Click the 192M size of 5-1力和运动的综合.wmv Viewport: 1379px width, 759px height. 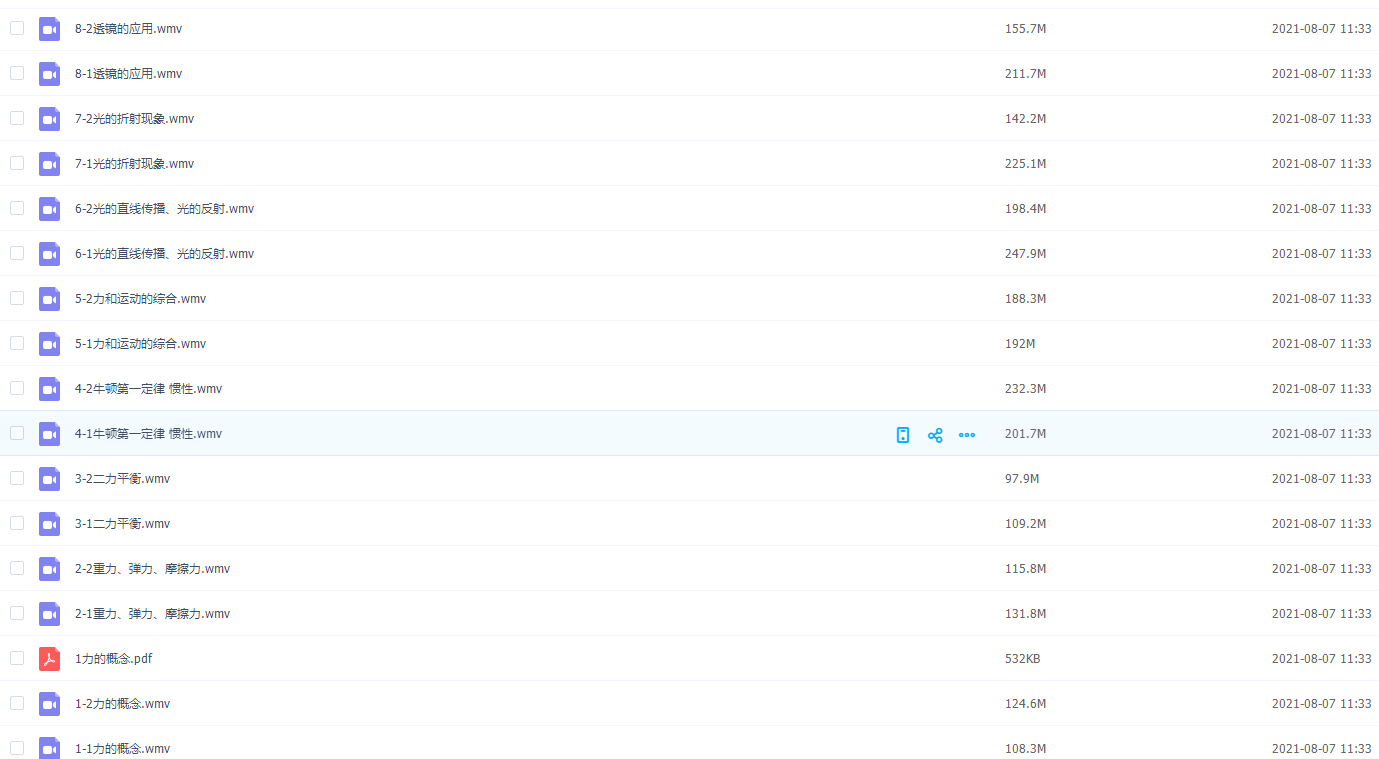1019,344
